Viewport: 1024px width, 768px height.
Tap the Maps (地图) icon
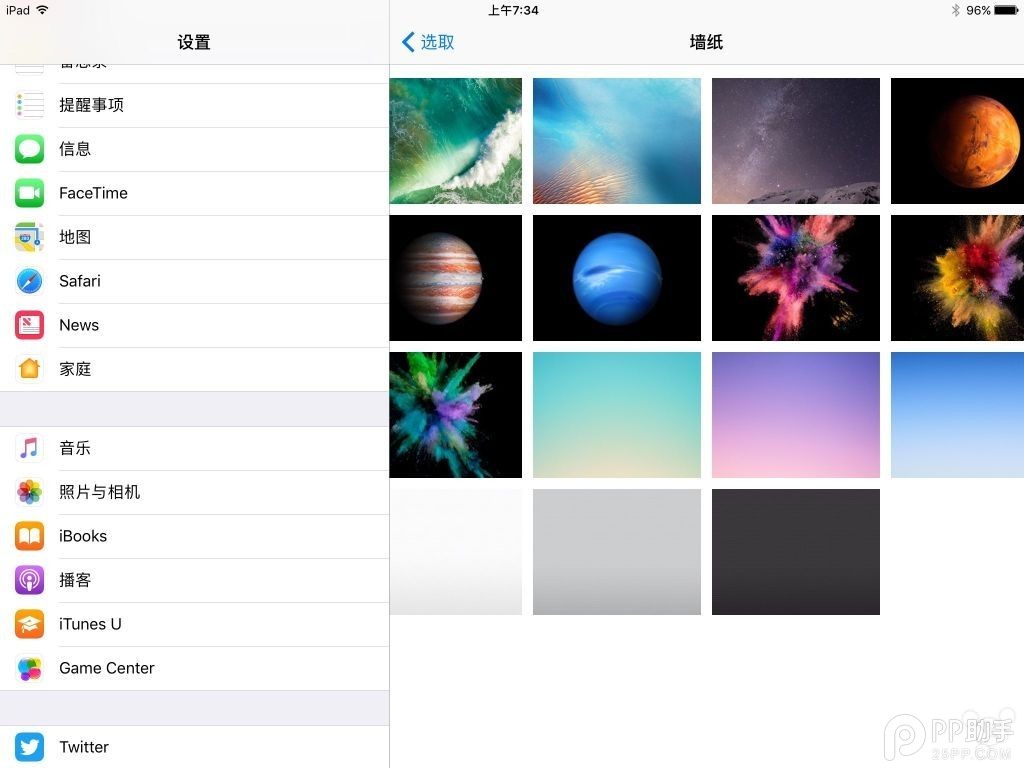[x=29, y=237]
